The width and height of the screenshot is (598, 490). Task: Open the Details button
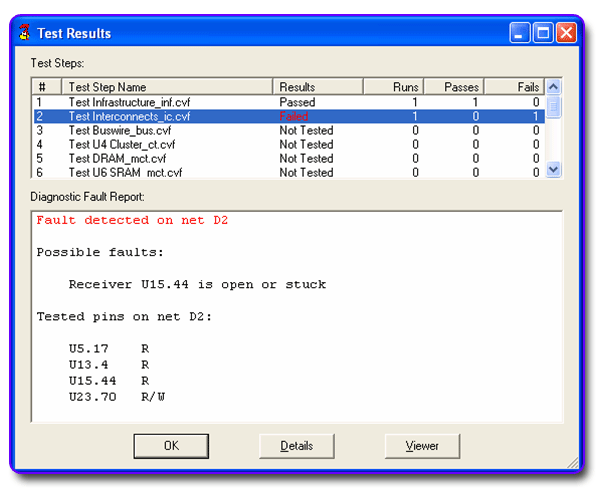(x=296, y=446)
